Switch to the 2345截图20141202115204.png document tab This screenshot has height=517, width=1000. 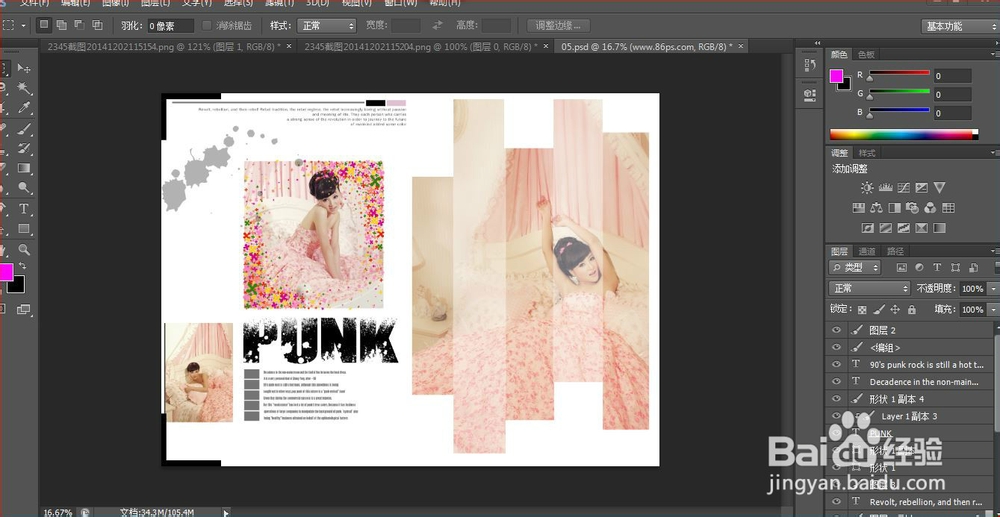pyautogui.click(x=420, y=47)
